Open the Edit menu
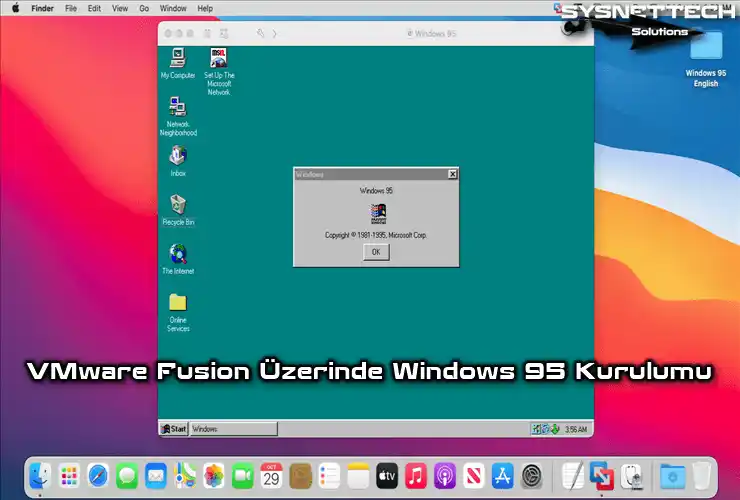 pos(94,8)
